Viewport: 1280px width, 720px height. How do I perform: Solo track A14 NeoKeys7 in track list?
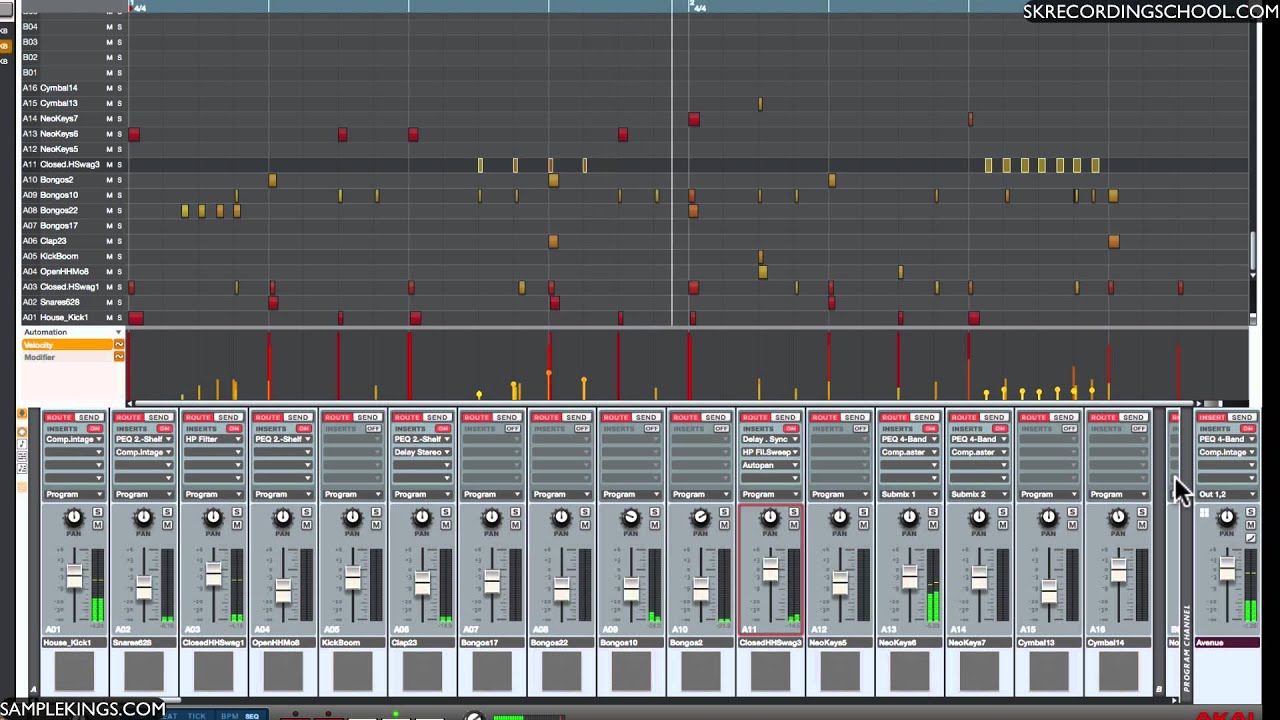[x=119, y=119]
